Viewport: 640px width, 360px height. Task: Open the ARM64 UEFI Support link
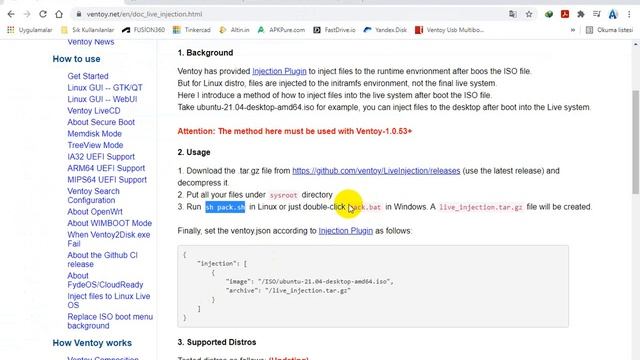pyautogui.click(x=106, y=168)
